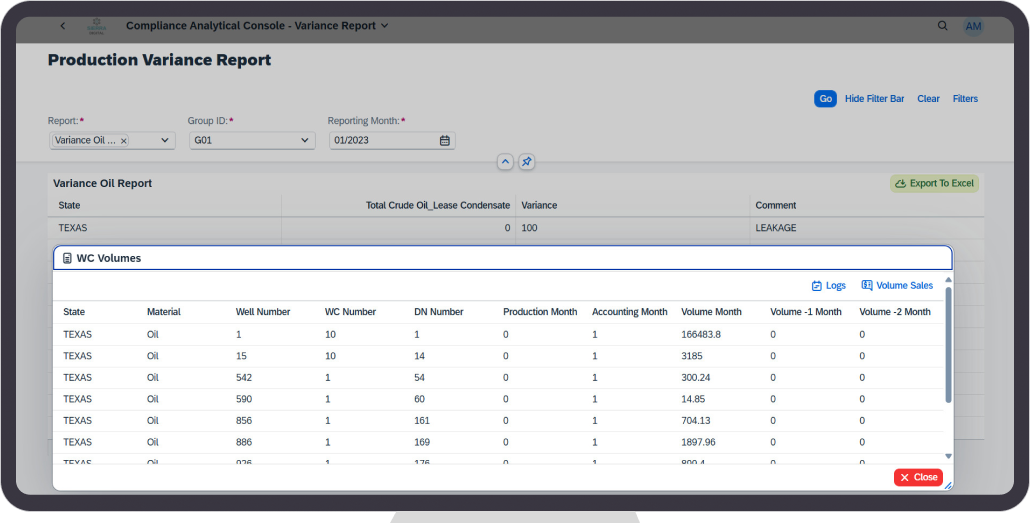Click the DN Number column header
Image resolution: width=1030 pixels, height=523 pixels.
pyautogui.click(x=439, y=312)
